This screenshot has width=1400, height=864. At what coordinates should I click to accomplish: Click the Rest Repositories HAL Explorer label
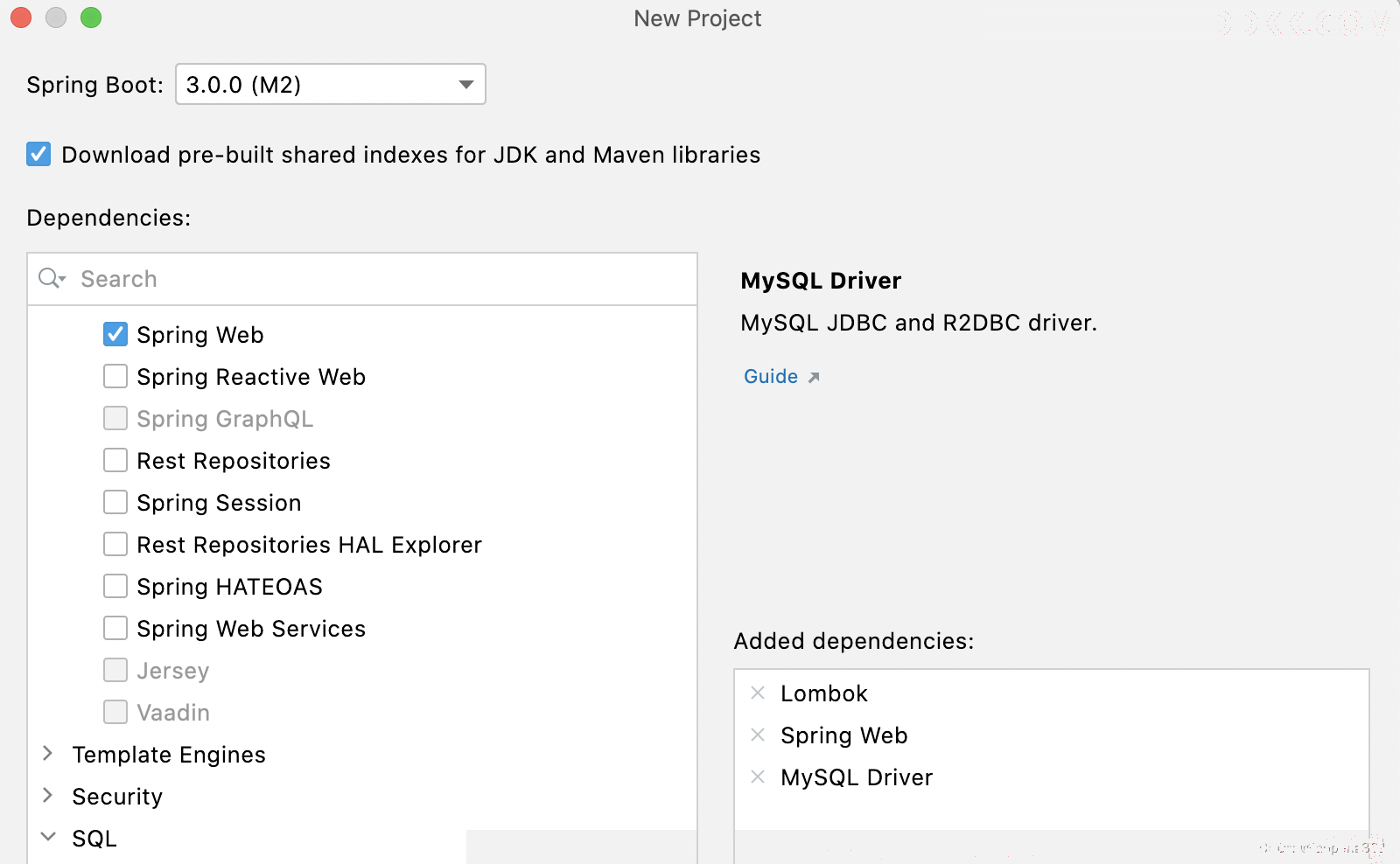[x=309, y=545]
